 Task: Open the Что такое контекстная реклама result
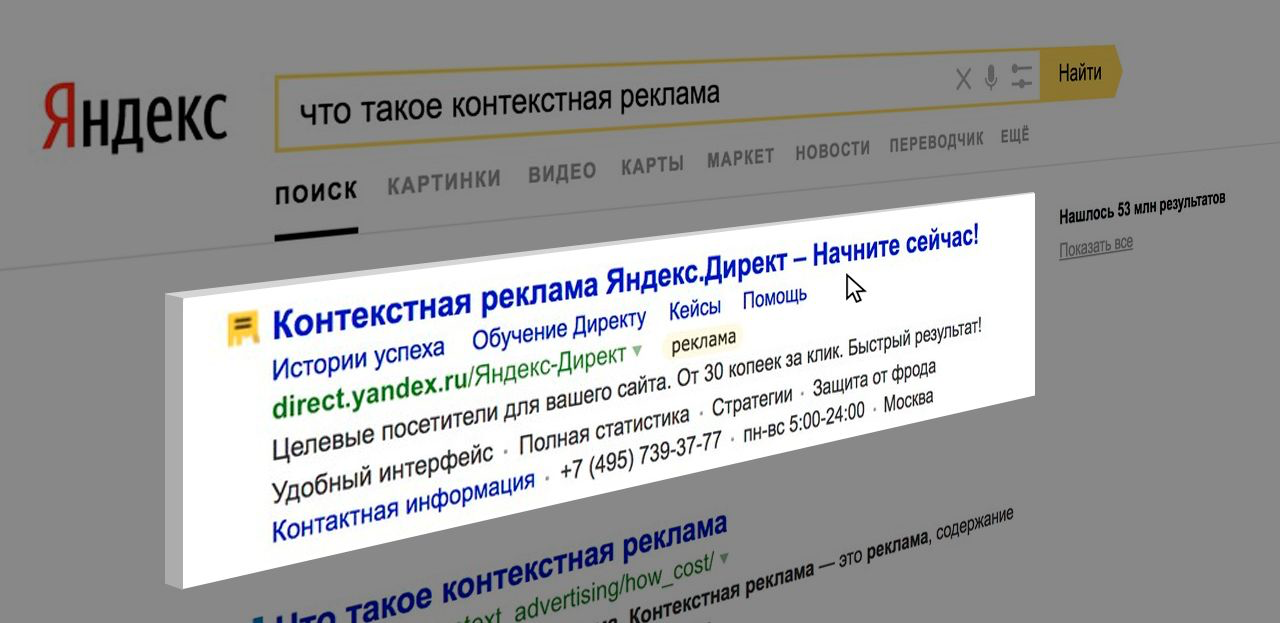pos(499,571)
